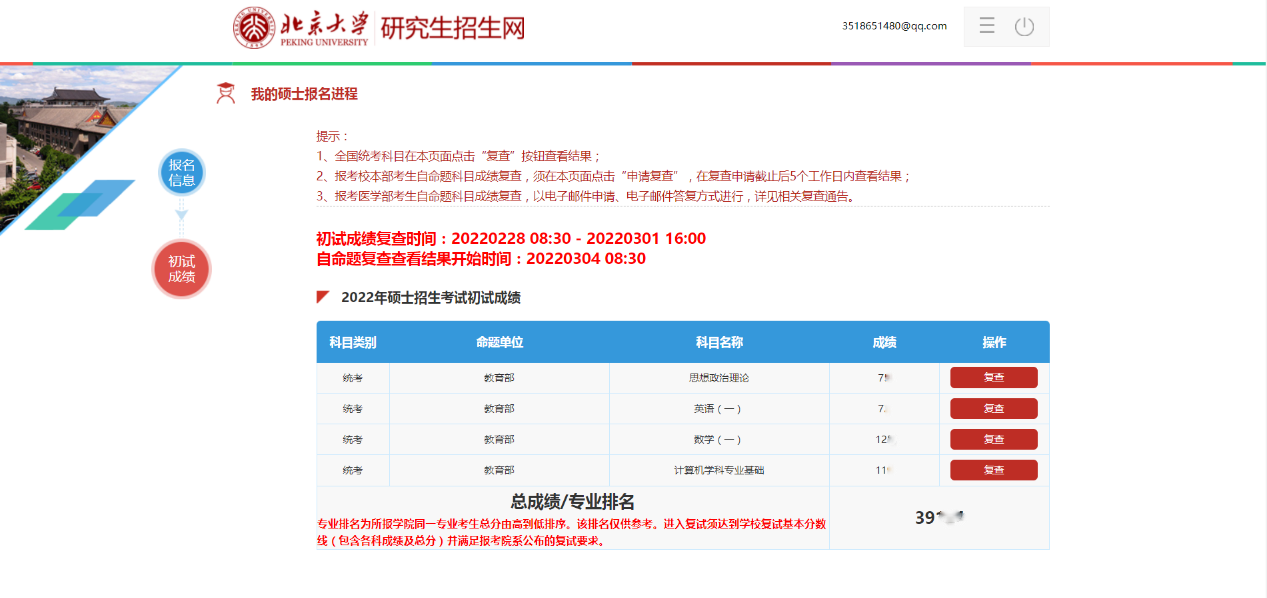Click 复查 for 思想政治理论
The image size is (1267, 598).
click(x=993, y=377)
